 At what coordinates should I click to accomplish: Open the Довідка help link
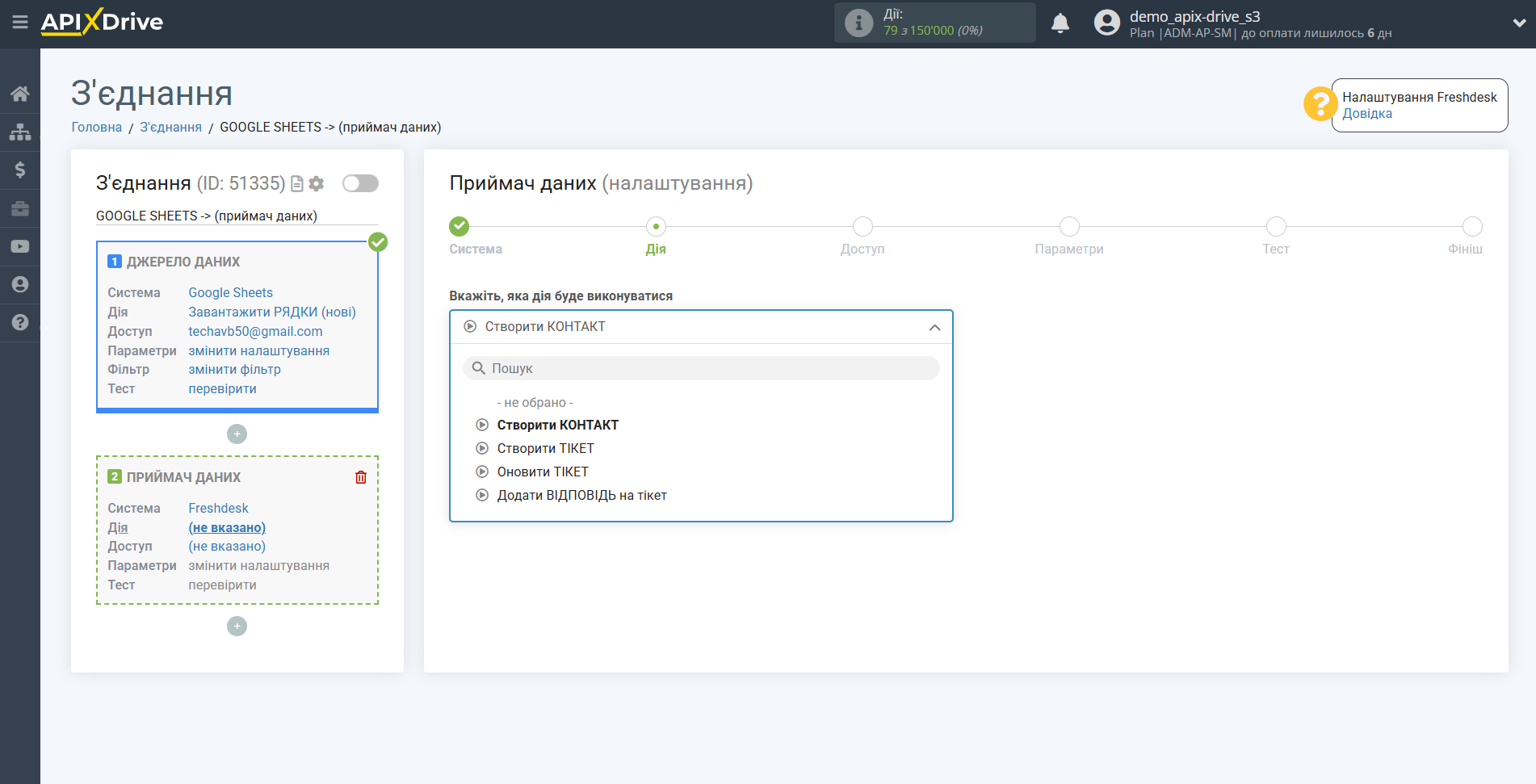(1367, 114)
